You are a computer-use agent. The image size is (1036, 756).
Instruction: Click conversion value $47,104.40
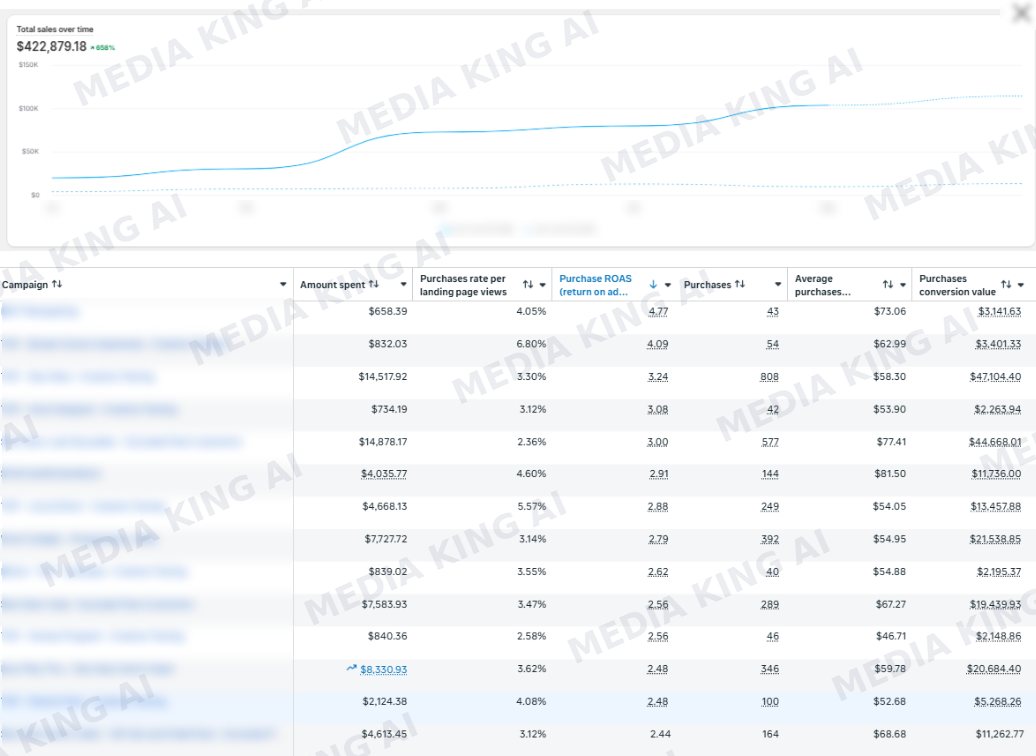995,377
